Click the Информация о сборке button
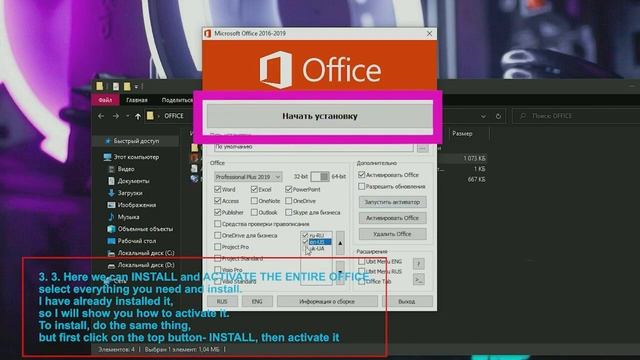 [327, 302]
